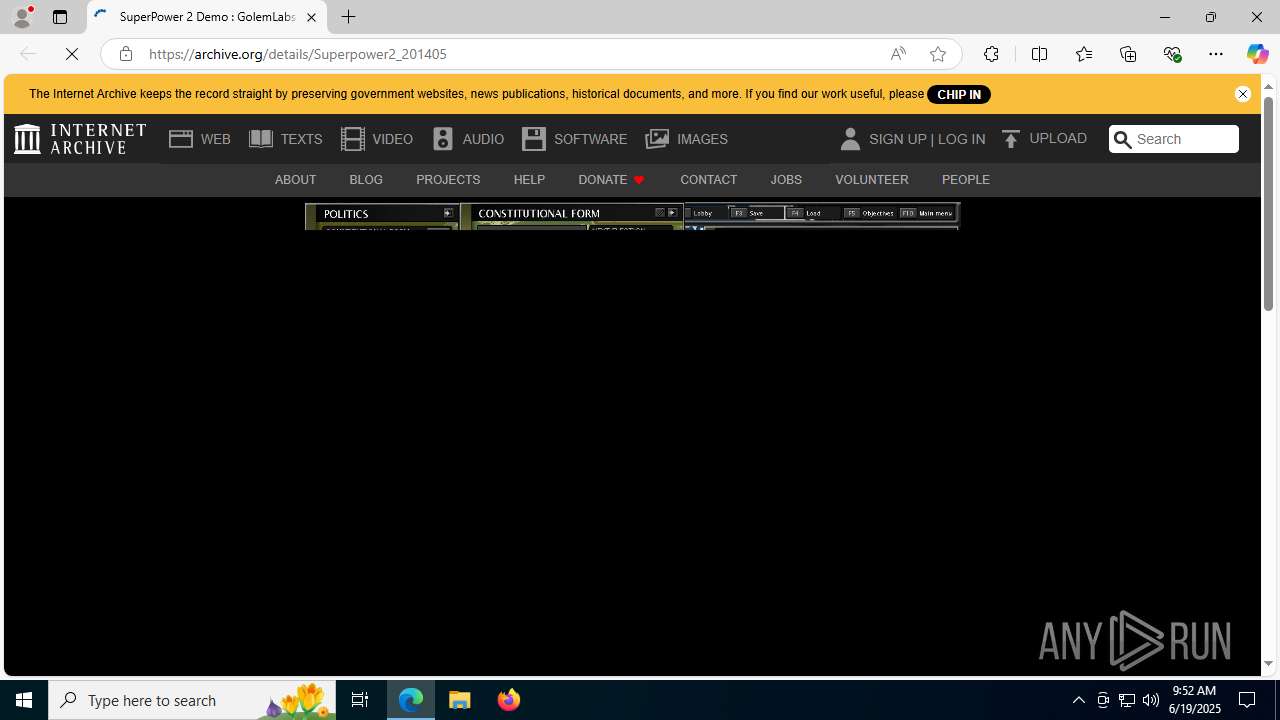Click the browser back arrow
The height and width of the screenshot is (720, 1280).
(27, 54)
